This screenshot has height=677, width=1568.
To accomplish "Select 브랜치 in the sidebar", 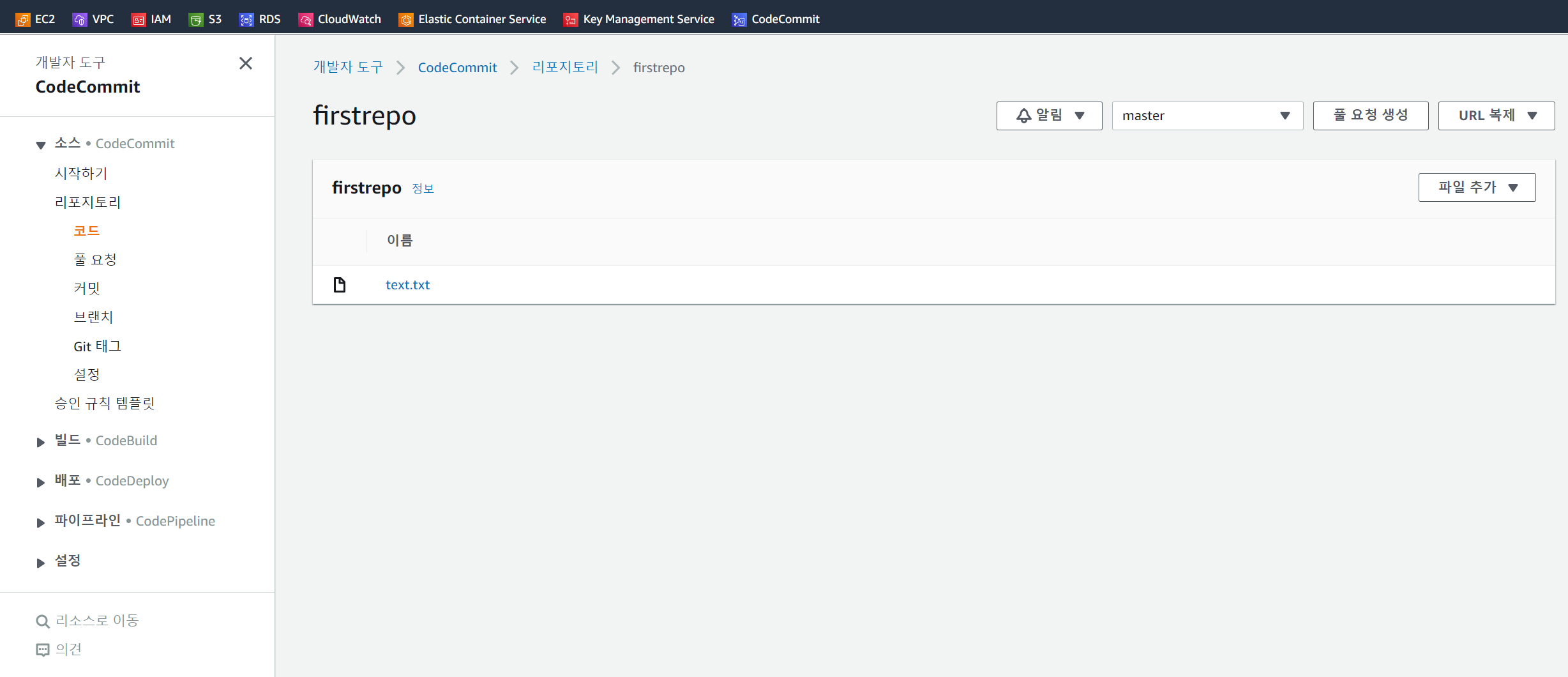I will click(93, 317).
